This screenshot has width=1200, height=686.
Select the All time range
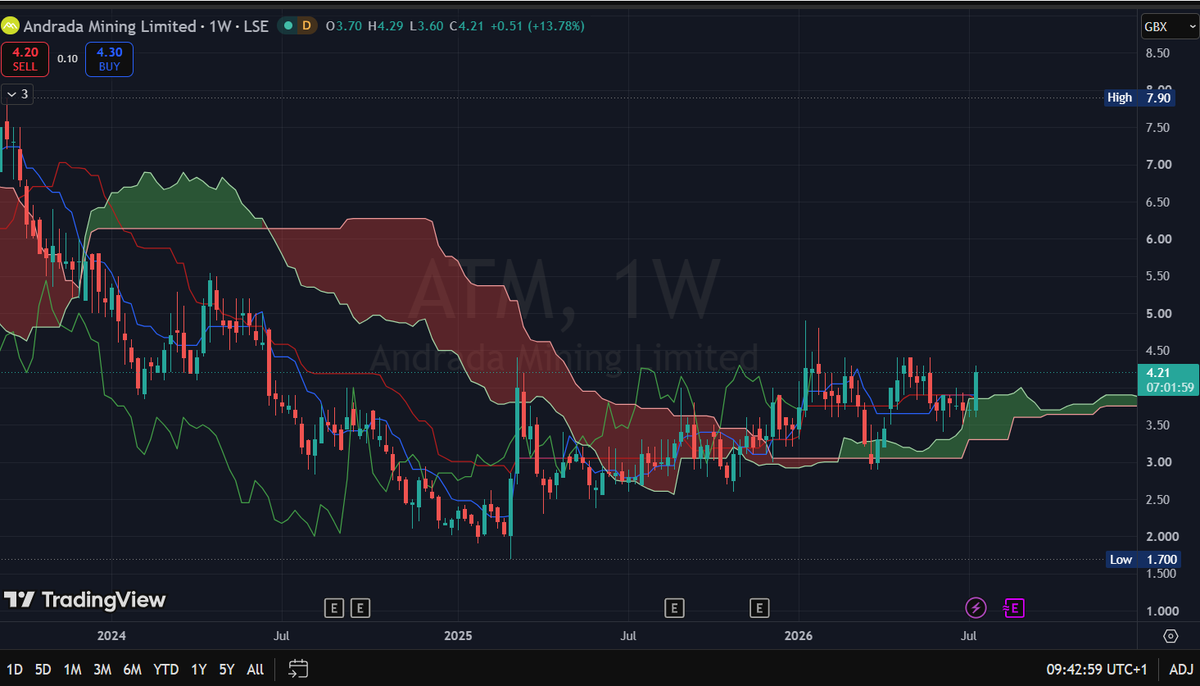[255, 669]
